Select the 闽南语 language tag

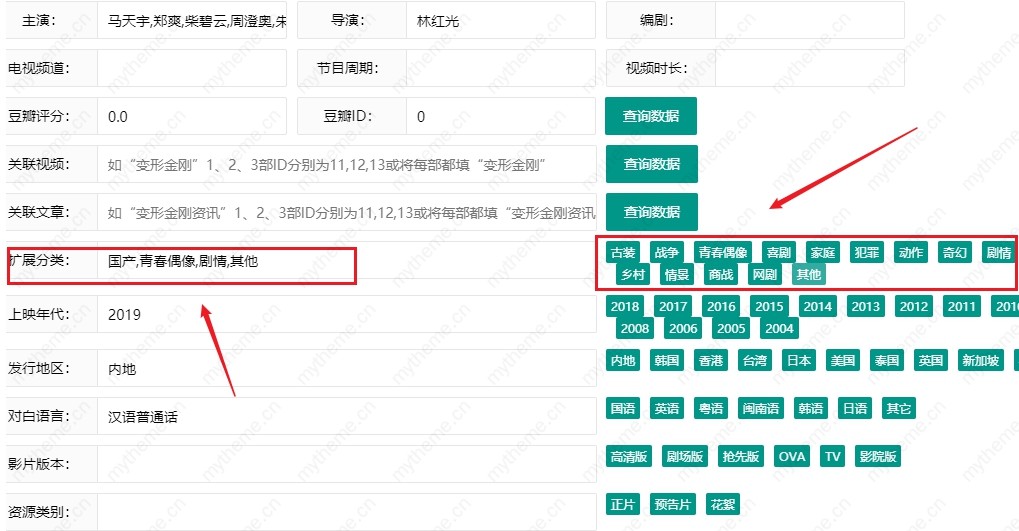tap(762, 409)
